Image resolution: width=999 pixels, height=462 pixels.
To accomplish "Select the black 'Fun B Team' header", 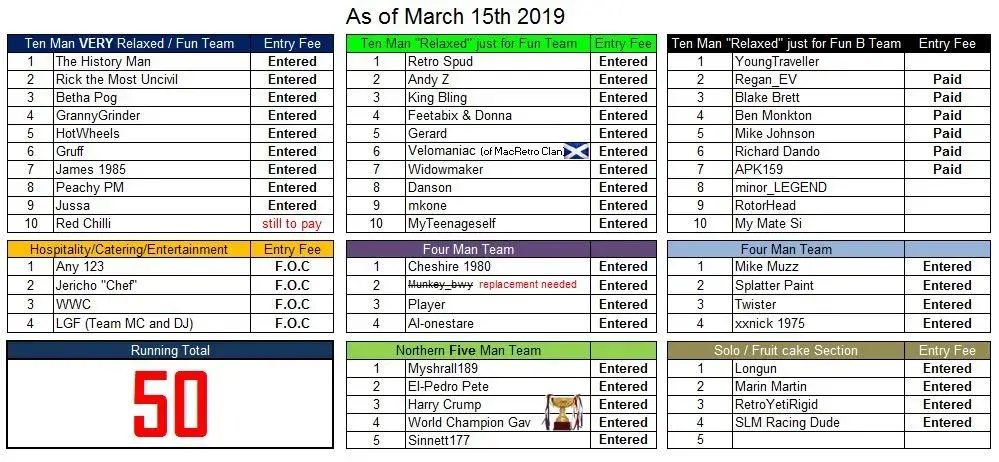I will coord(786,44).
